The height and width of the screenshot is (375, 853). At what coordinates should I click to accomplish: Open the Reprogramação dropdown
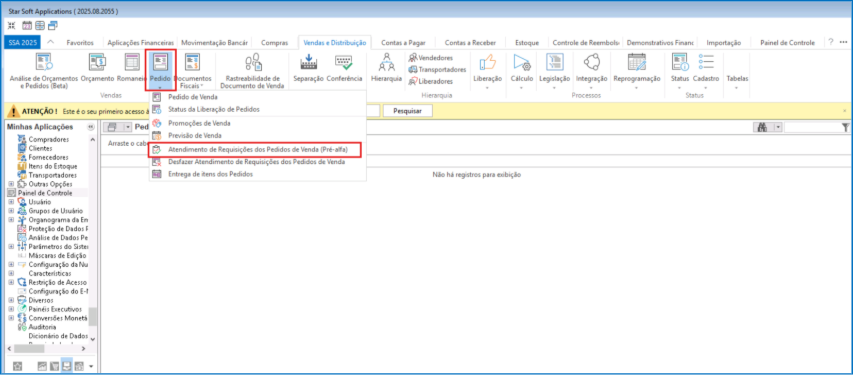click(636, 70)
